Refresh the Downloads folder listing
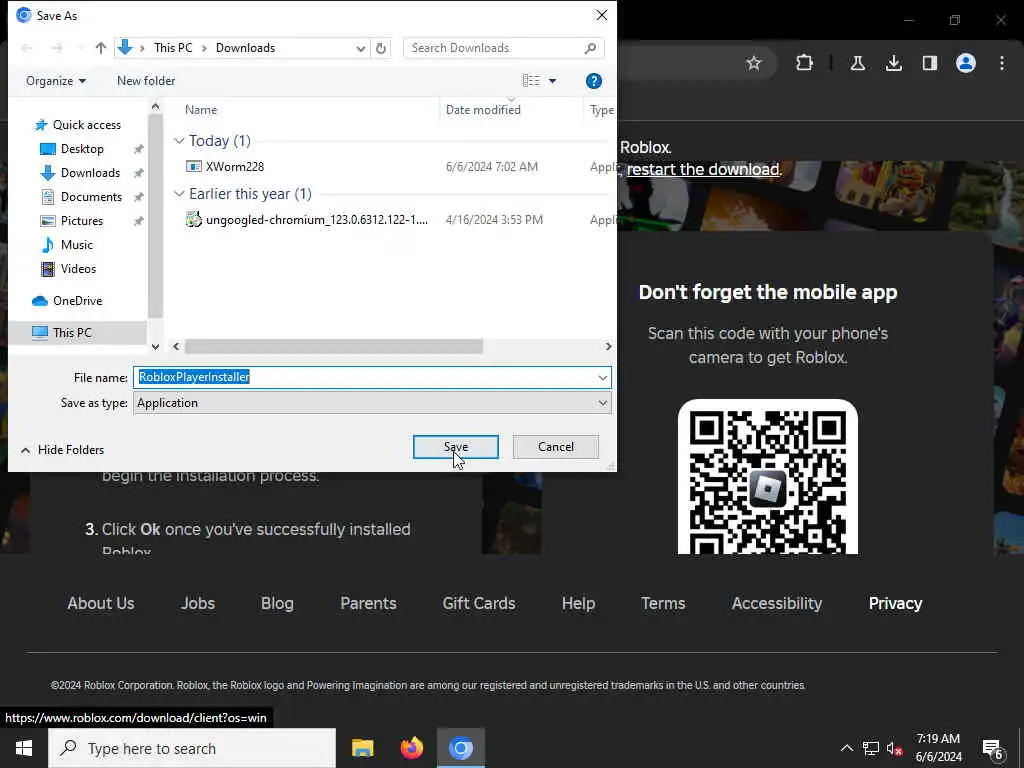Image resolution: width=1024 pixels, height=768 pixels. click(x=381, y=48)
